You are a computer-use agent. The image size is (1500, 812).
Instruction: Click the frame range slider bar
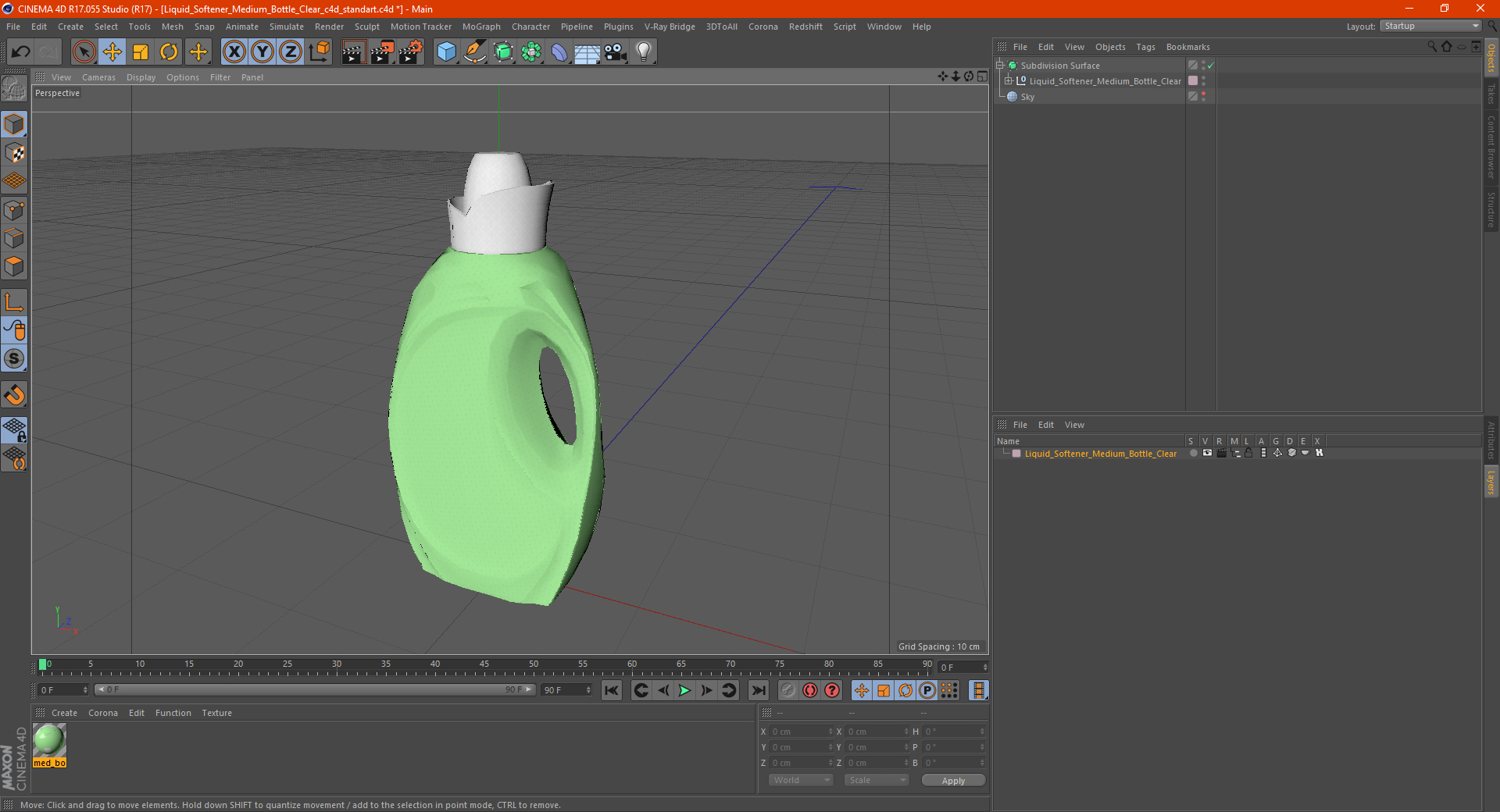pyautogui.click(x=315, y=690)
